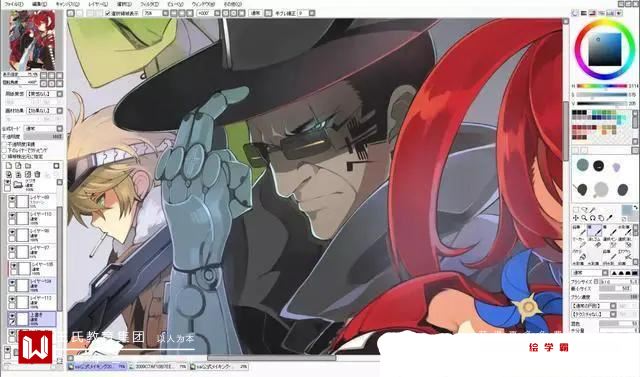Hide the レイヤー110 layer with its eye icon
The image size is (640, 377).
pyautogui.click(x=12, y=215)
